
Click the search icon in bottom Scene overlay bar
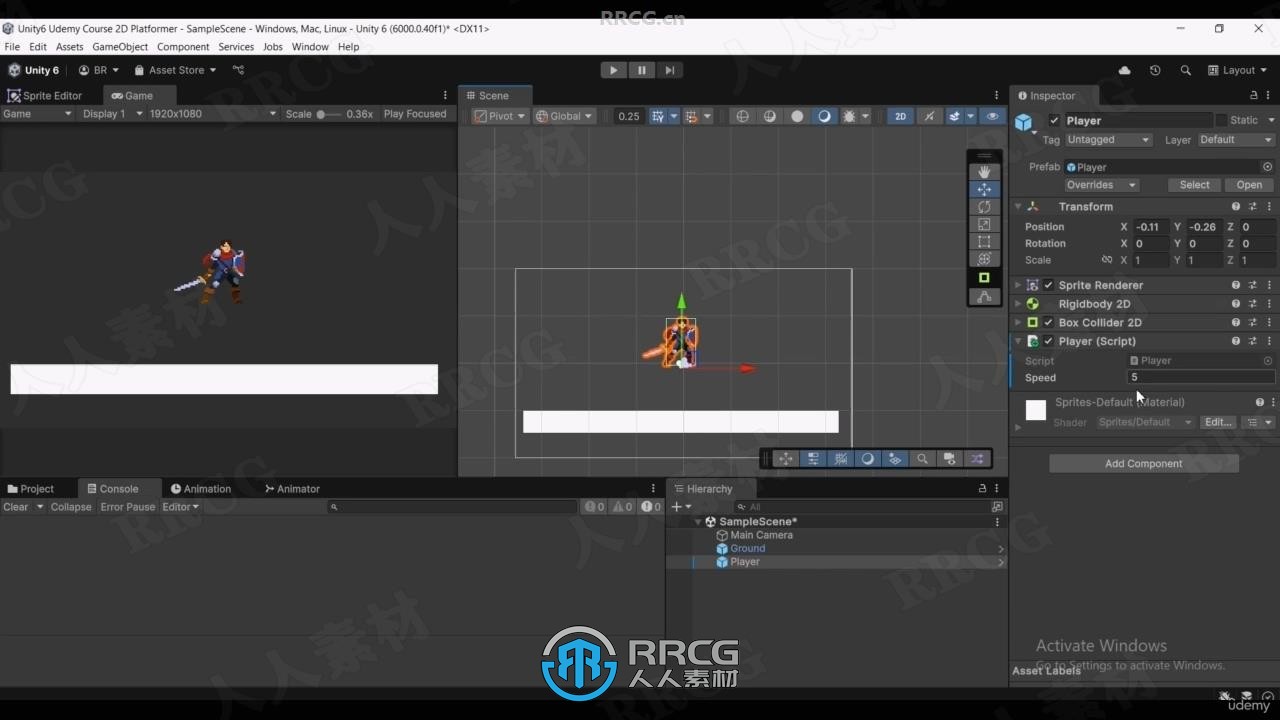922,459
